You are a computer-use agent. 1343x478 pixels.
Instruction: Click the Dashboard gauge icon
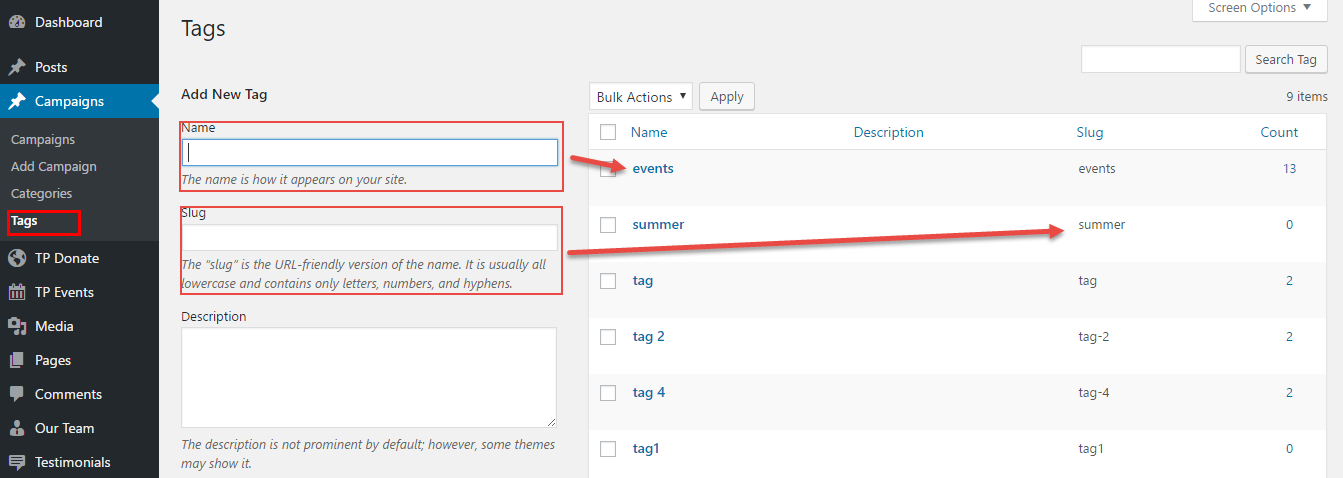point(17,22)
